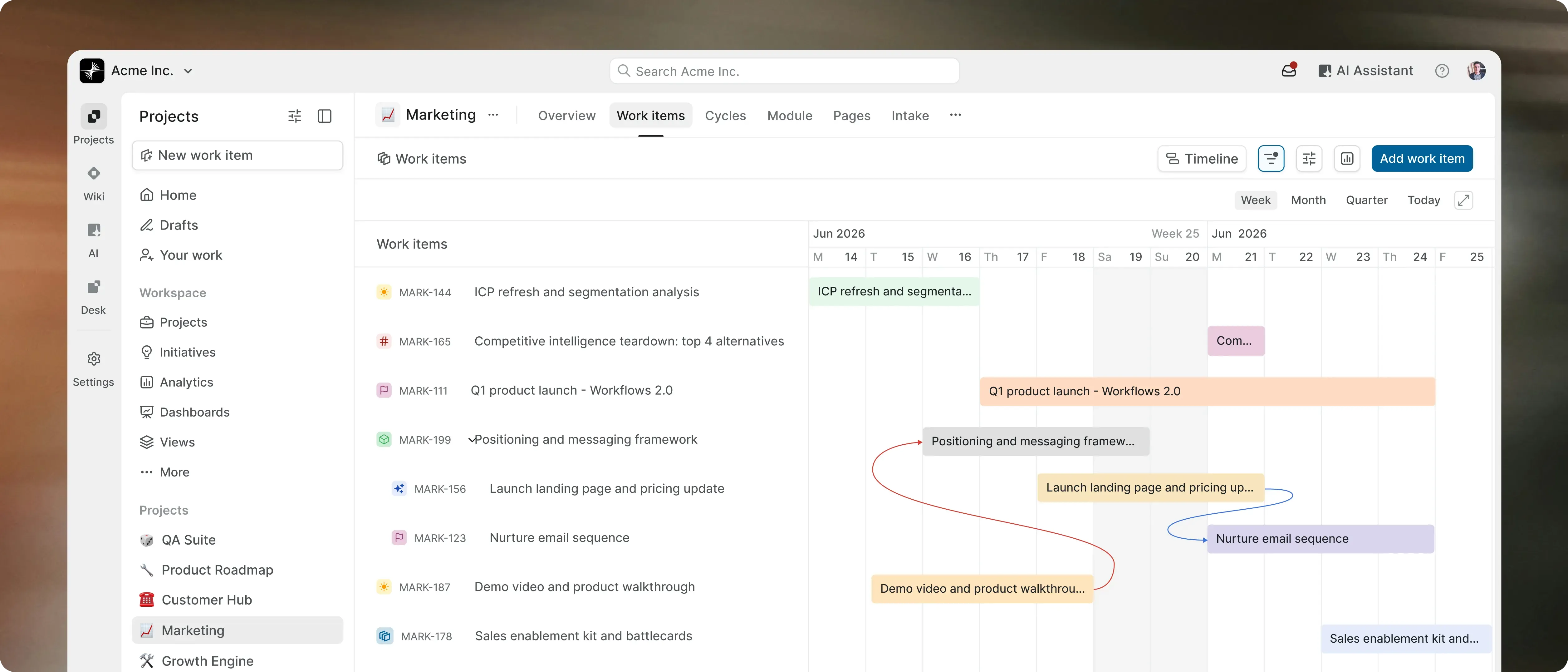Viewport: 1568px width, 672px height.
Task: Open the Overview tab
Action: [x=567, y=116]
